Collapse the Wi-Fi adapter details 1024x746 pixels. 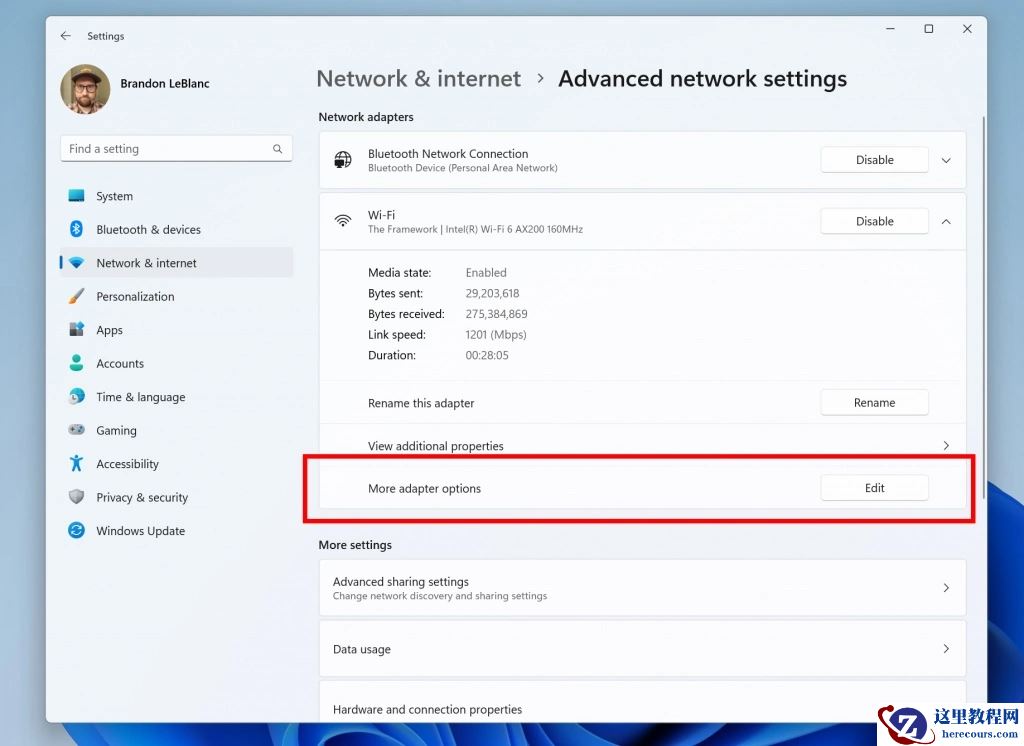[945, 221]
